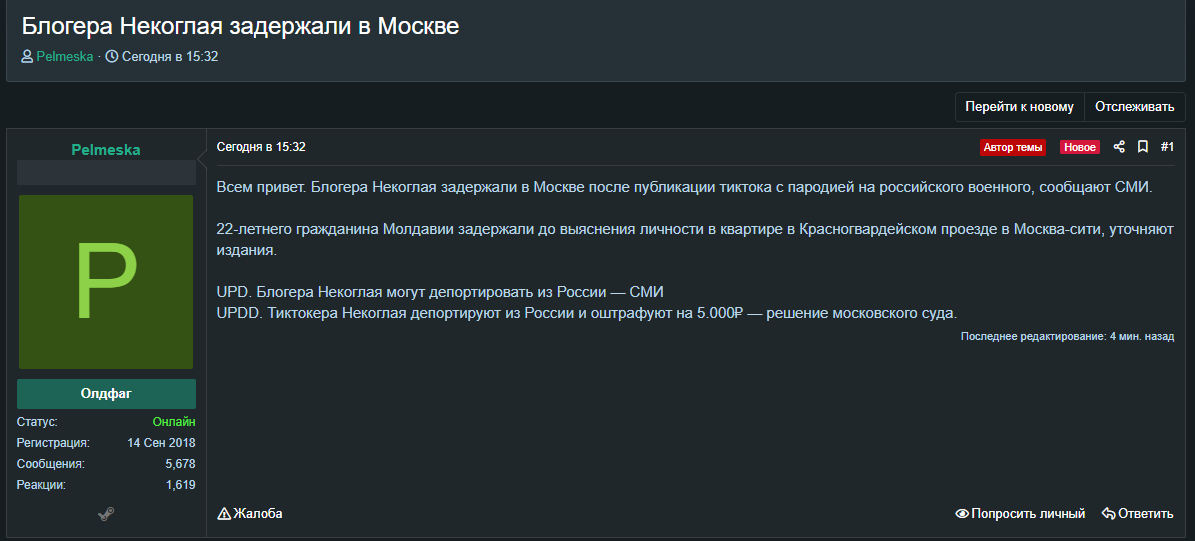Click the thread title Блогера Некоглая задержали

coord(240,27)
